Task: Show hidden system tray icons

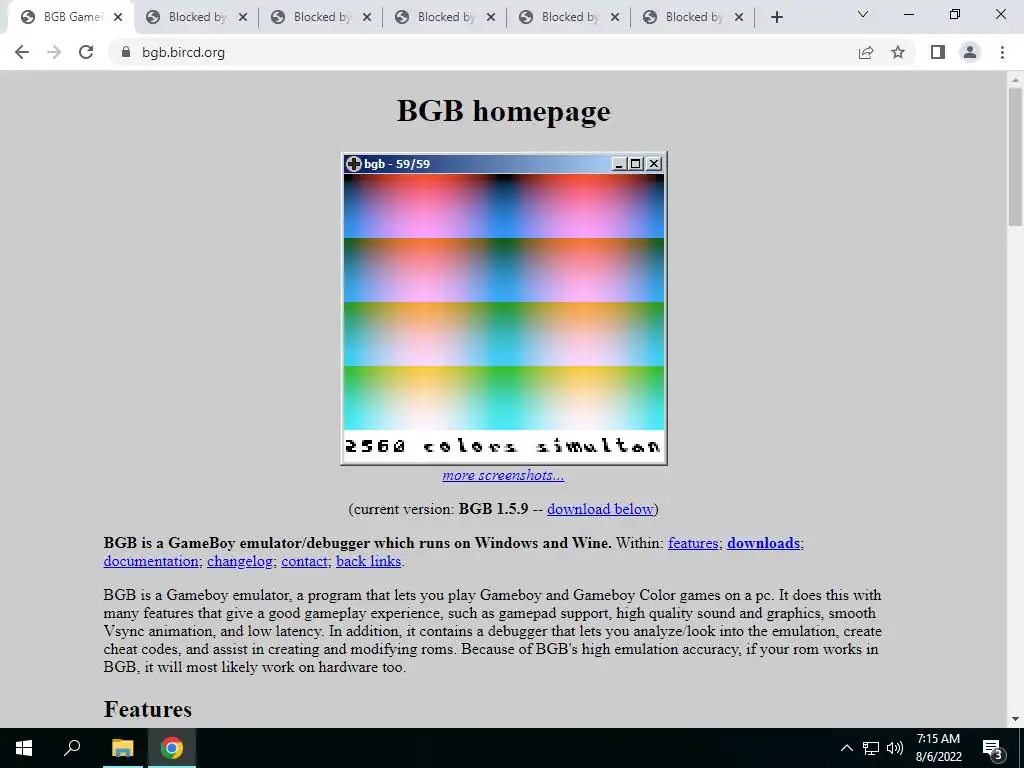Action: (x=846, y=748)
